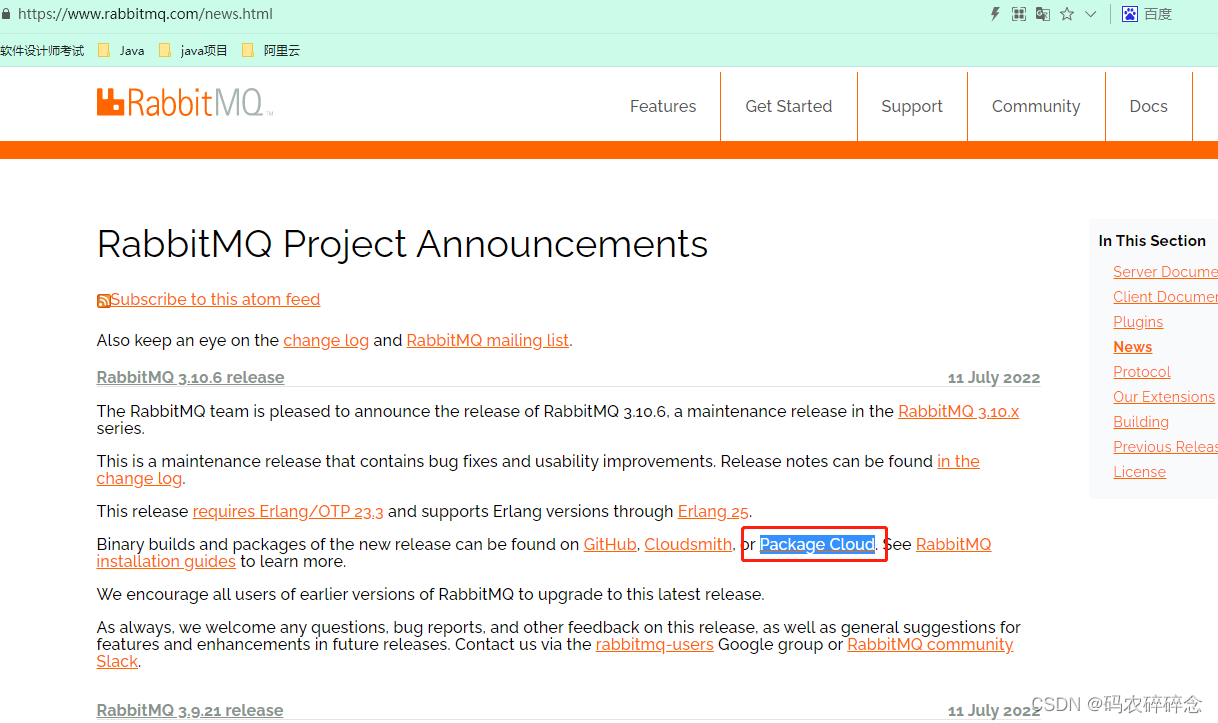Click the 'In This Section' sidebar heading
Viewport: 1218px width, 723px height.
click(x=1152, y=241)
